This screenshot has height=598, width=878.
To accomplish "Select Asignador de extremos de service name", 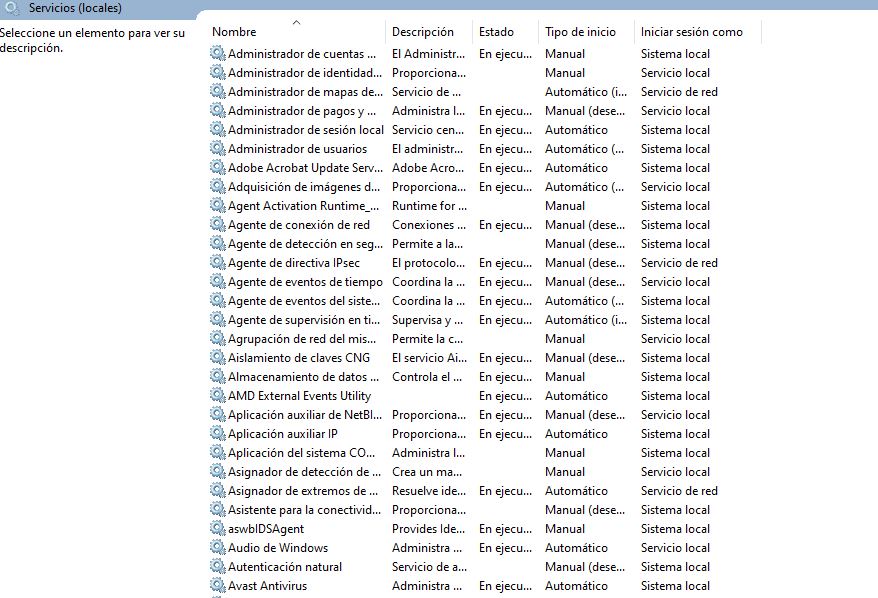I will tap(303, 491).
